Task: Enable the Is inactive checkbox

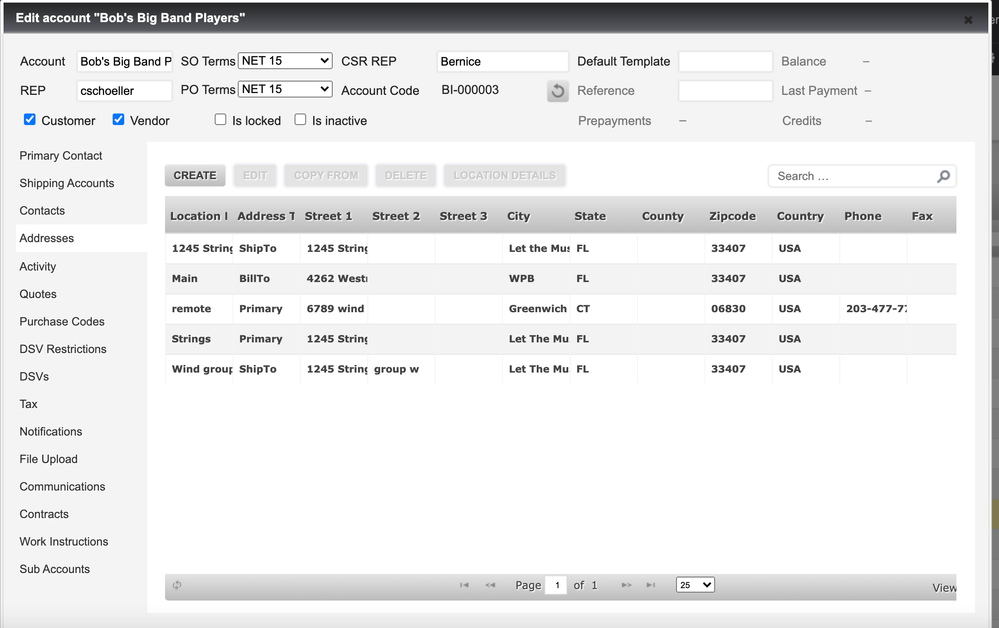Action: coord(300,119)
